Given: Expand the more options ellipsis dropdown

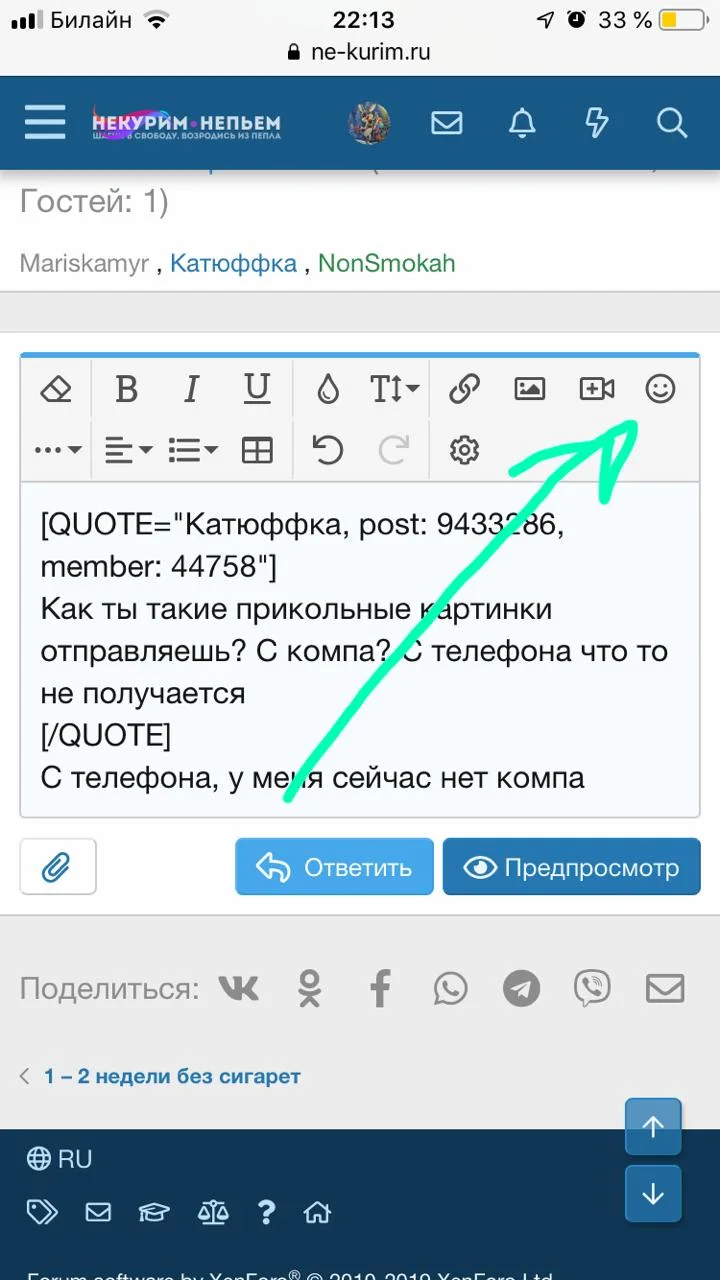Looking at the screenshot, I should [x=58, y=451].
